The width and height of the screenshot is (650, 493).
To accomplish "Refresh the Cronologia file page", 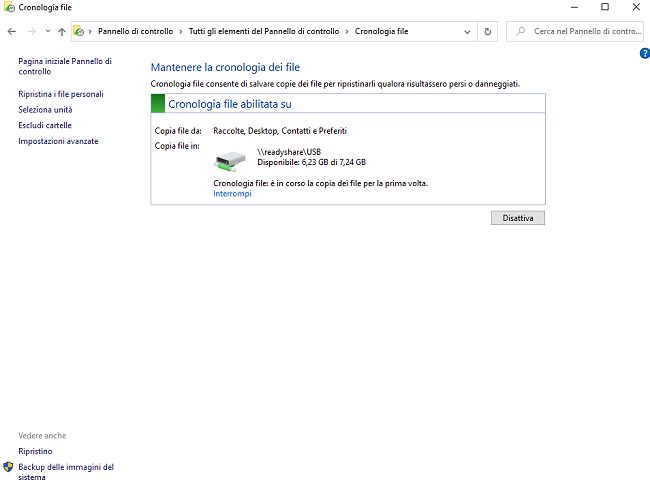I will tap(488, 32).
